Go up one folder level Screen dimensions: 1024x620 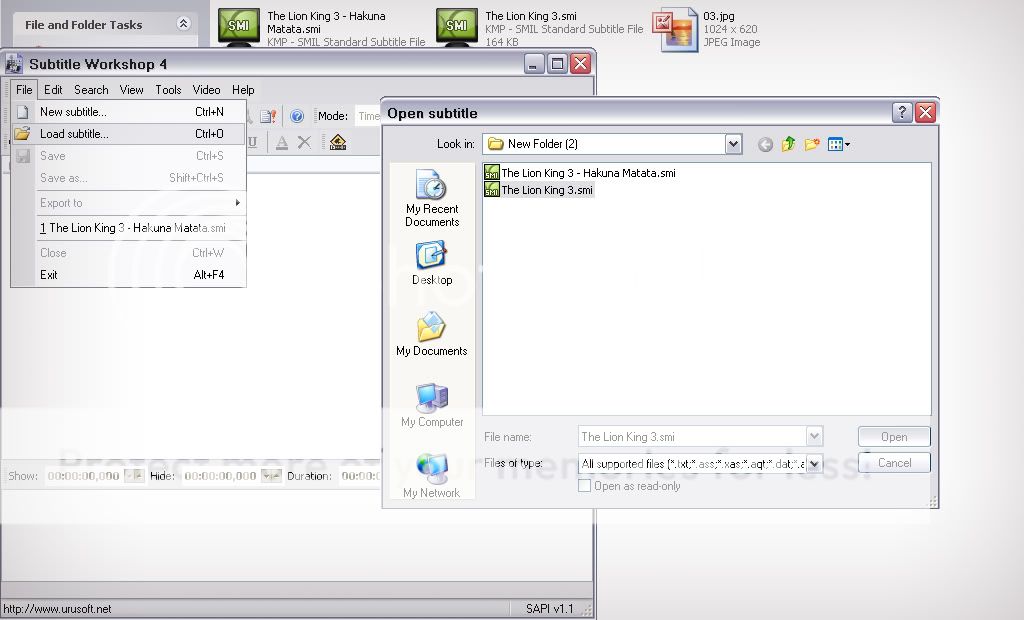coord(789,144)
